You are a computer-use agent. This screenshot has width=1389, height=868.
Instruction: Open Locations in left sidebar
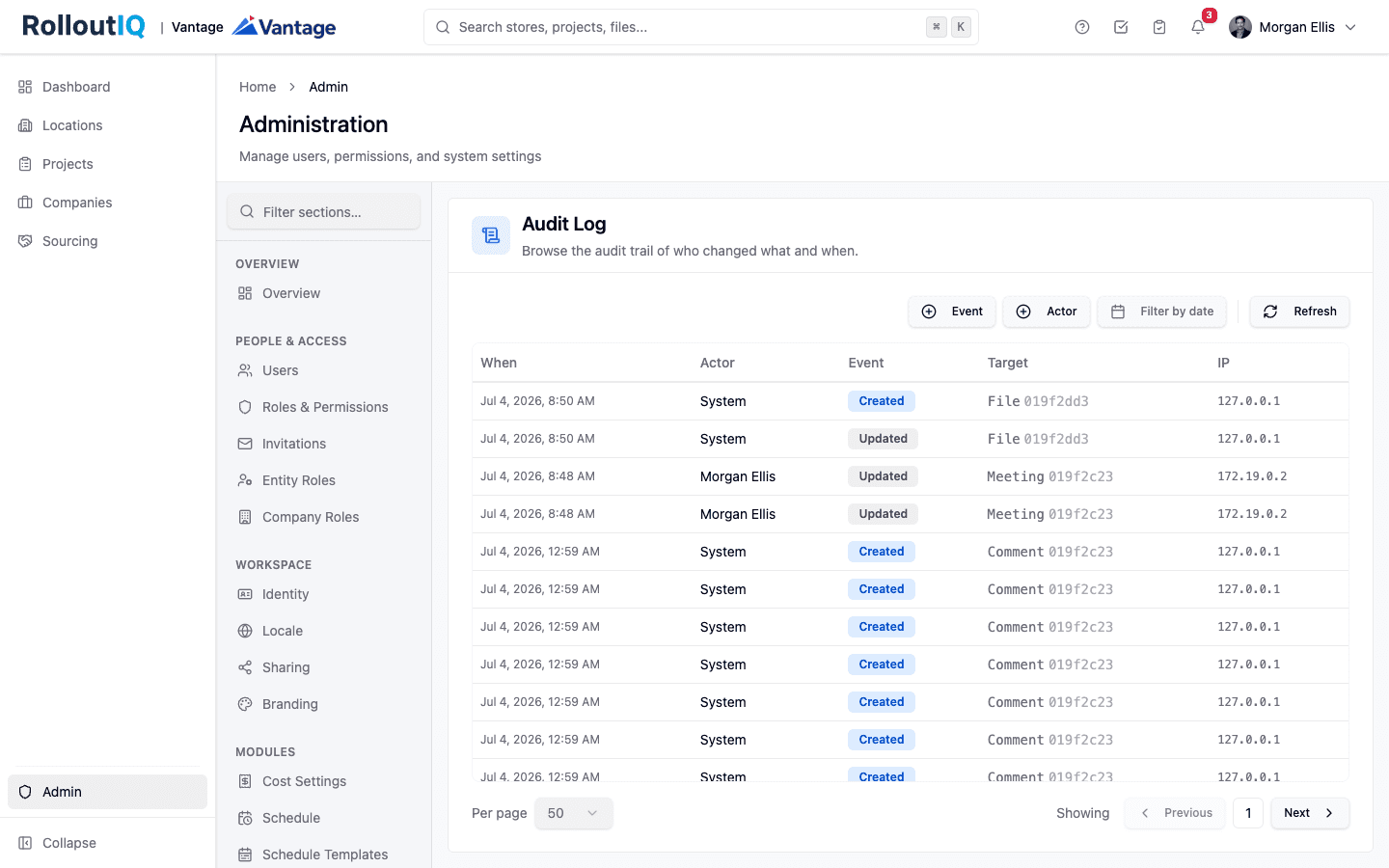[107, 125]
